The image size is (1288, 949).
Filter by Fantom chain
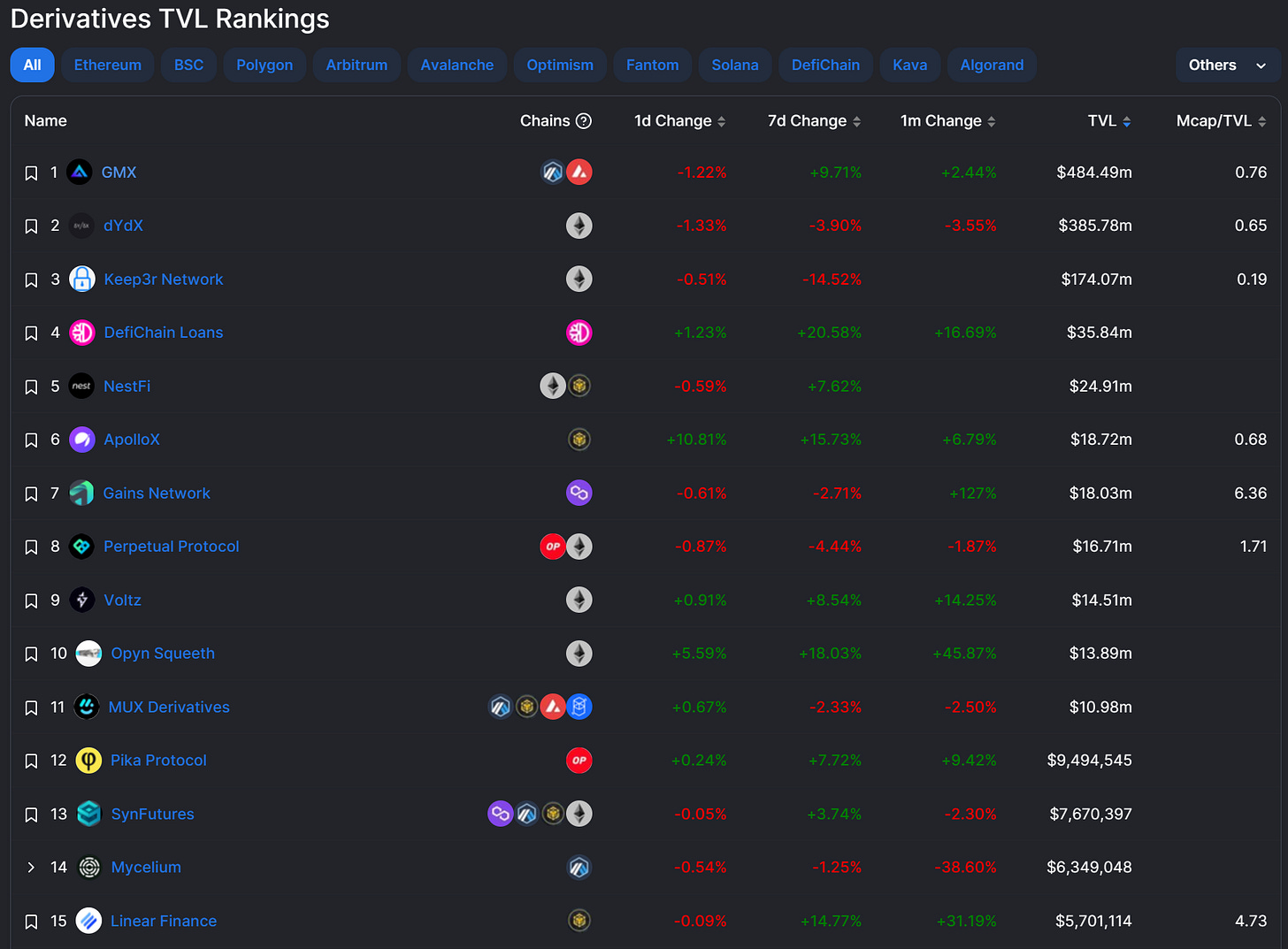pos(653,65)
